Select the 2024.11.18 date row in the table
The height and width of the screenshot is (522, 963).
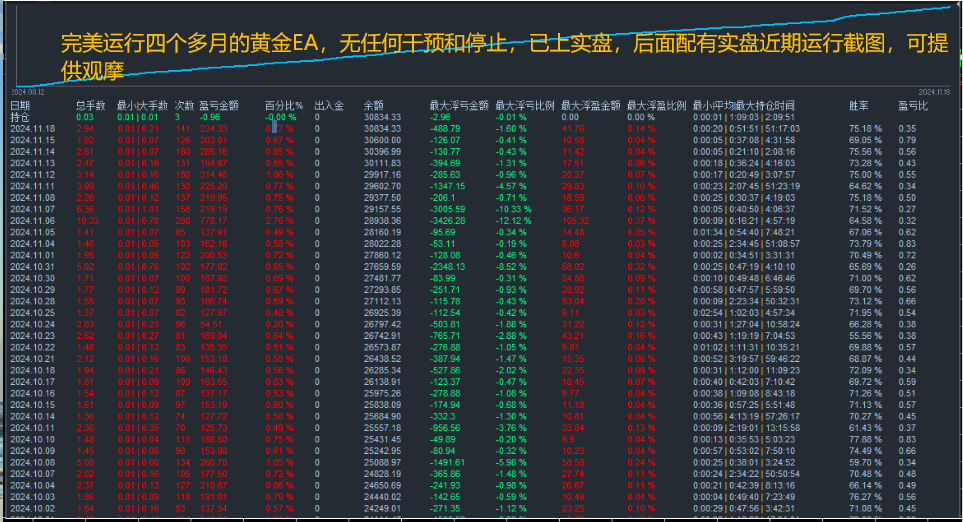pos(33,129)
